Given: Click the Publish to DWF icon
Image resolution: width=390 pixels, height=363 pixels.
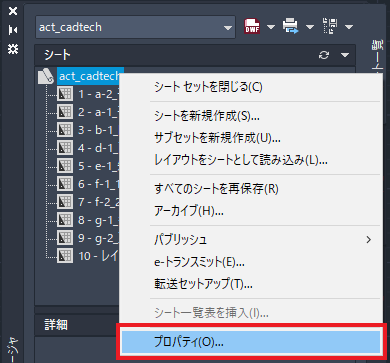Looking at the screenshot, I should (x=252, y=26).
